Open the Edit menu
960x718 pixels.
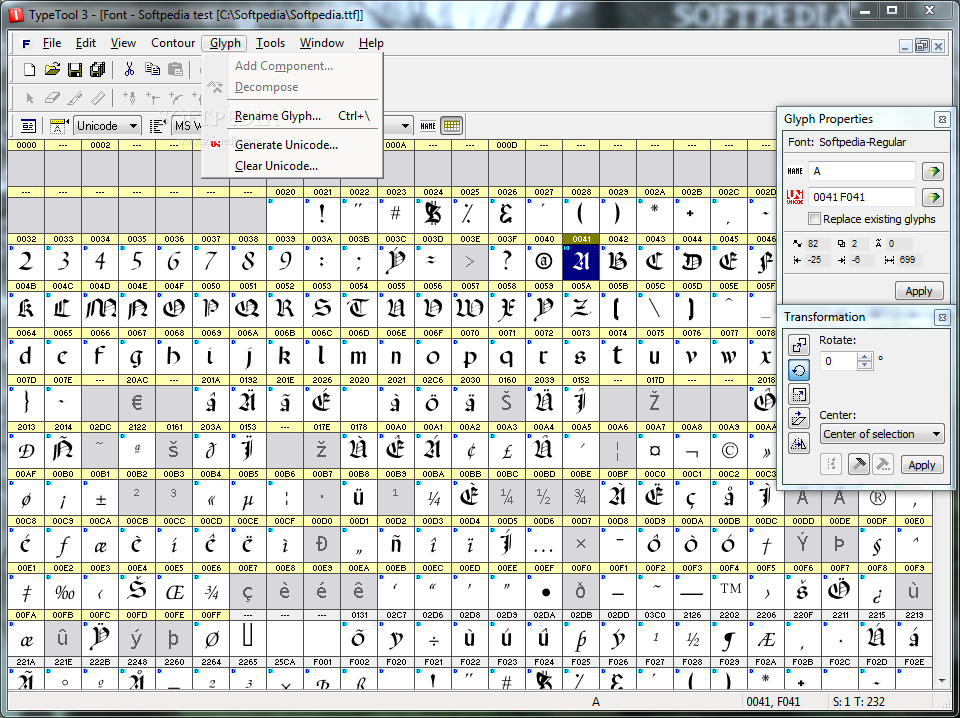86,43
